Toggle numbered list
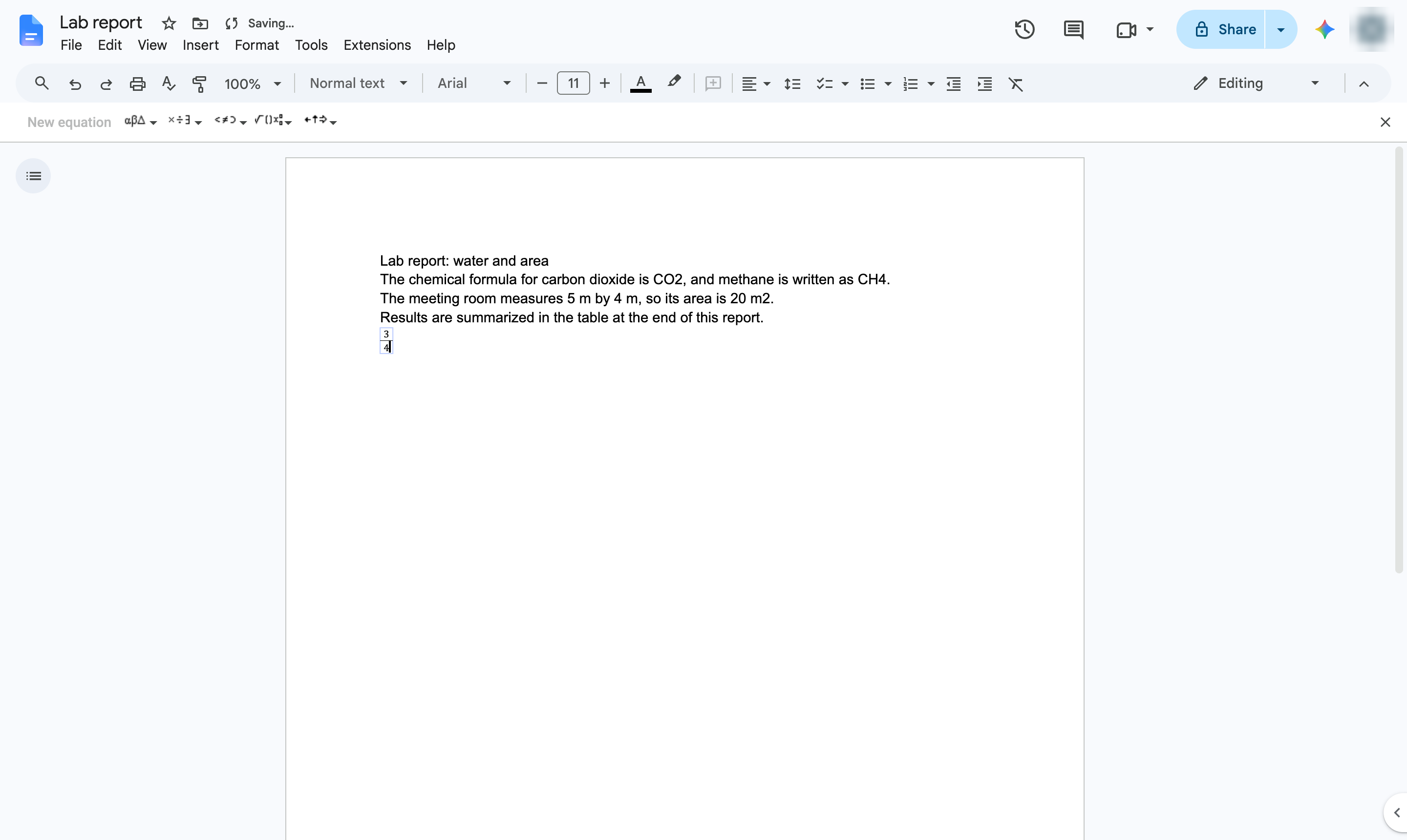The width and height of the screenshot is (1407, 840). 910,84
